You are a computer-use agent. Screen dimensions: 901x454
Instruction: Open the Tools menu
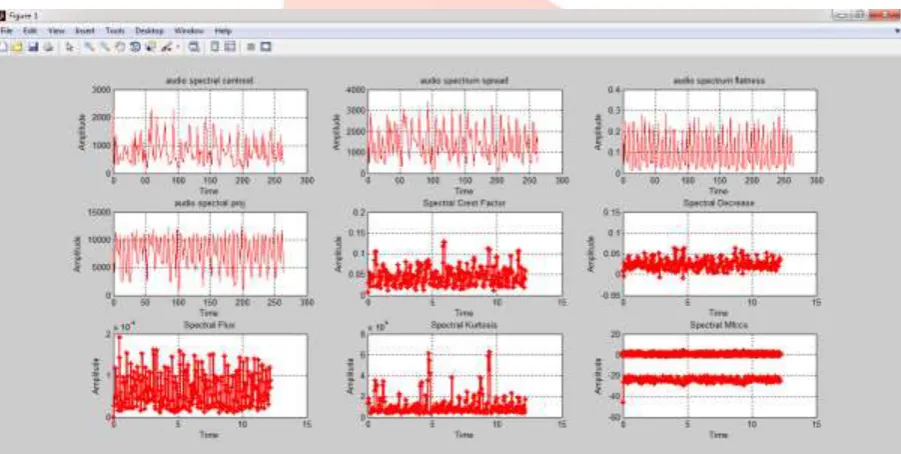(x=115, y=30)
